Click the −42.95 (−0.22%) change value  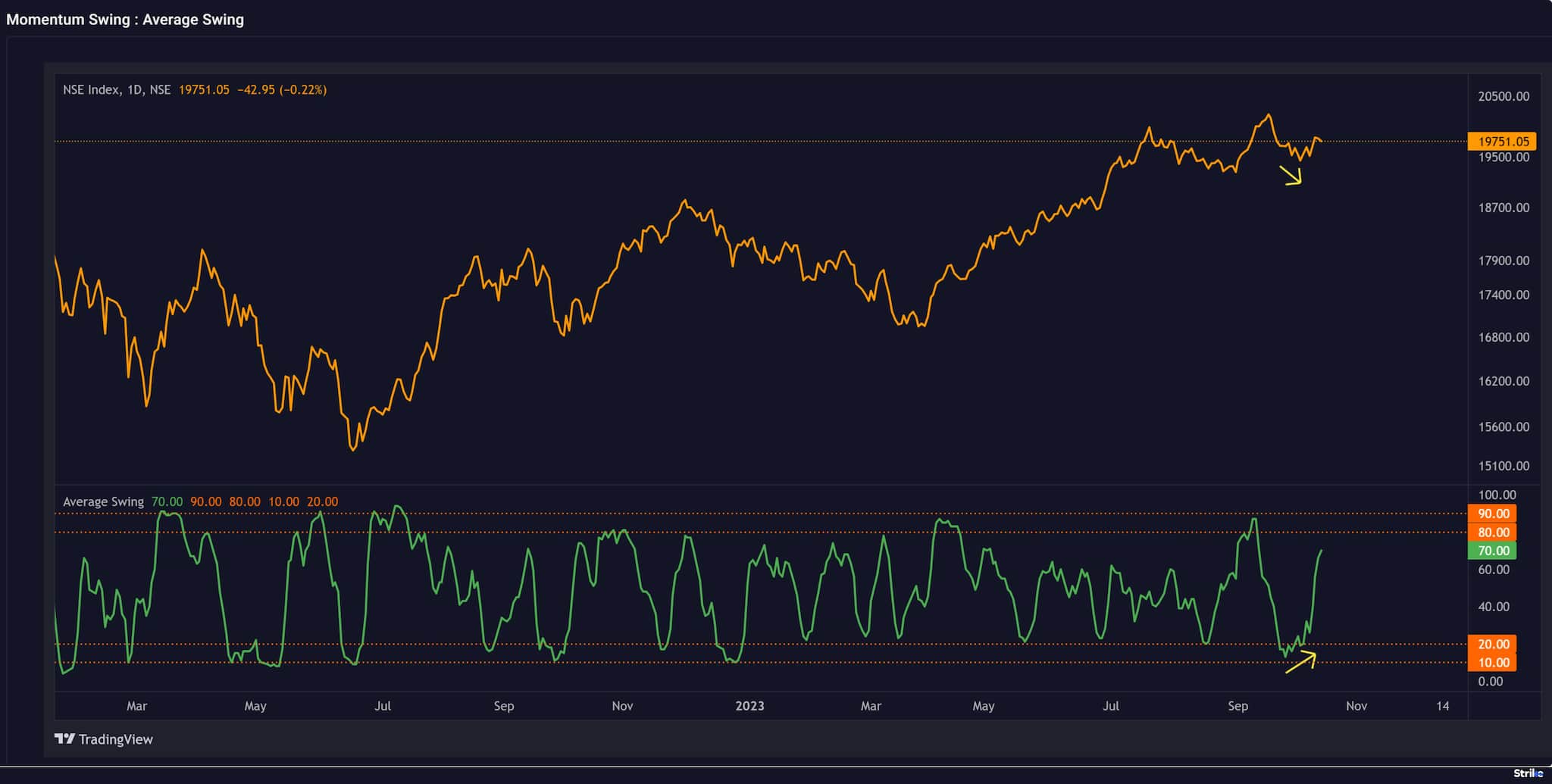[x=282, y=90]
